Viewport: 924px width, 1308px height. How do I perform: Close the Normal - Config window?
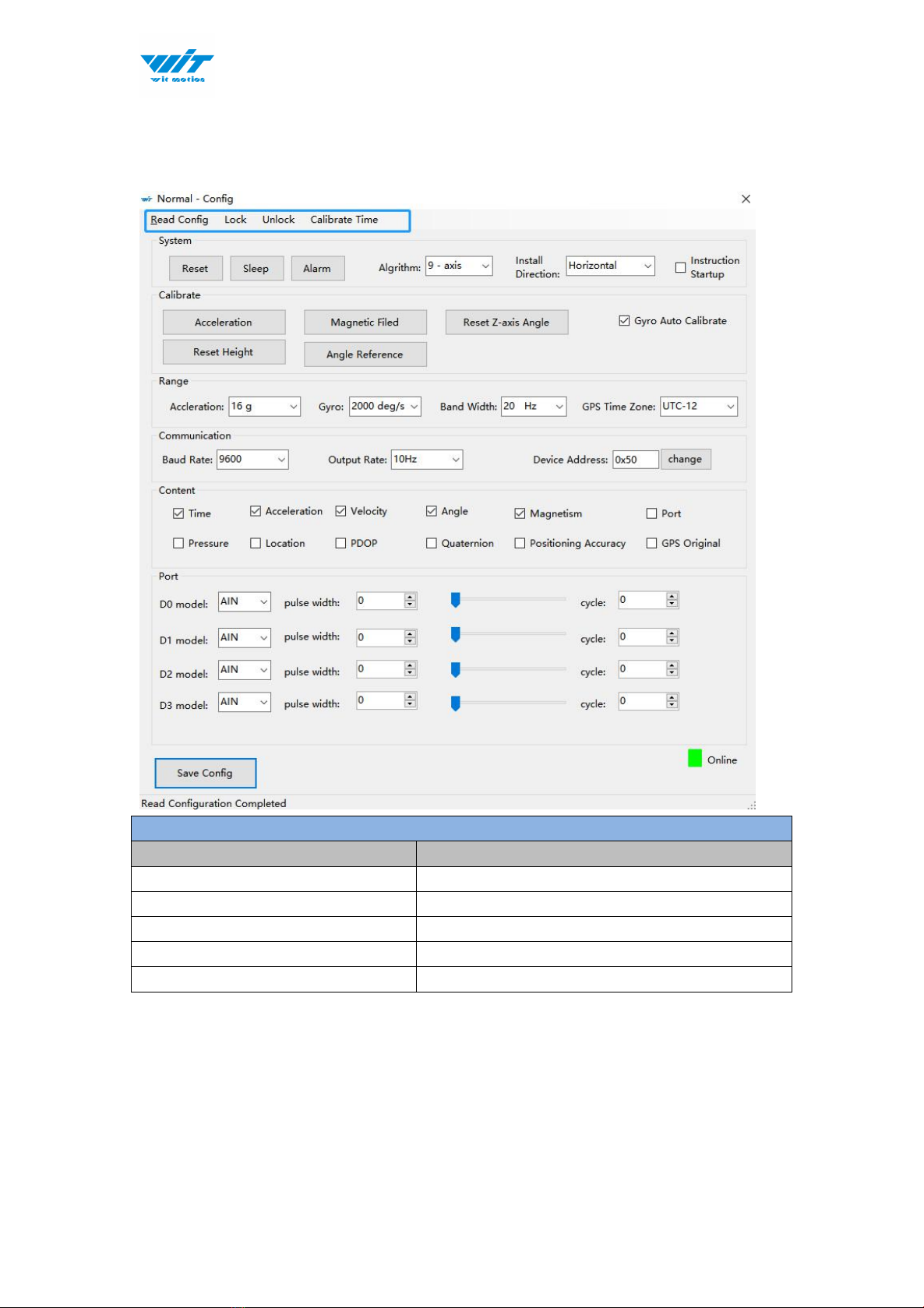point(746,199)
